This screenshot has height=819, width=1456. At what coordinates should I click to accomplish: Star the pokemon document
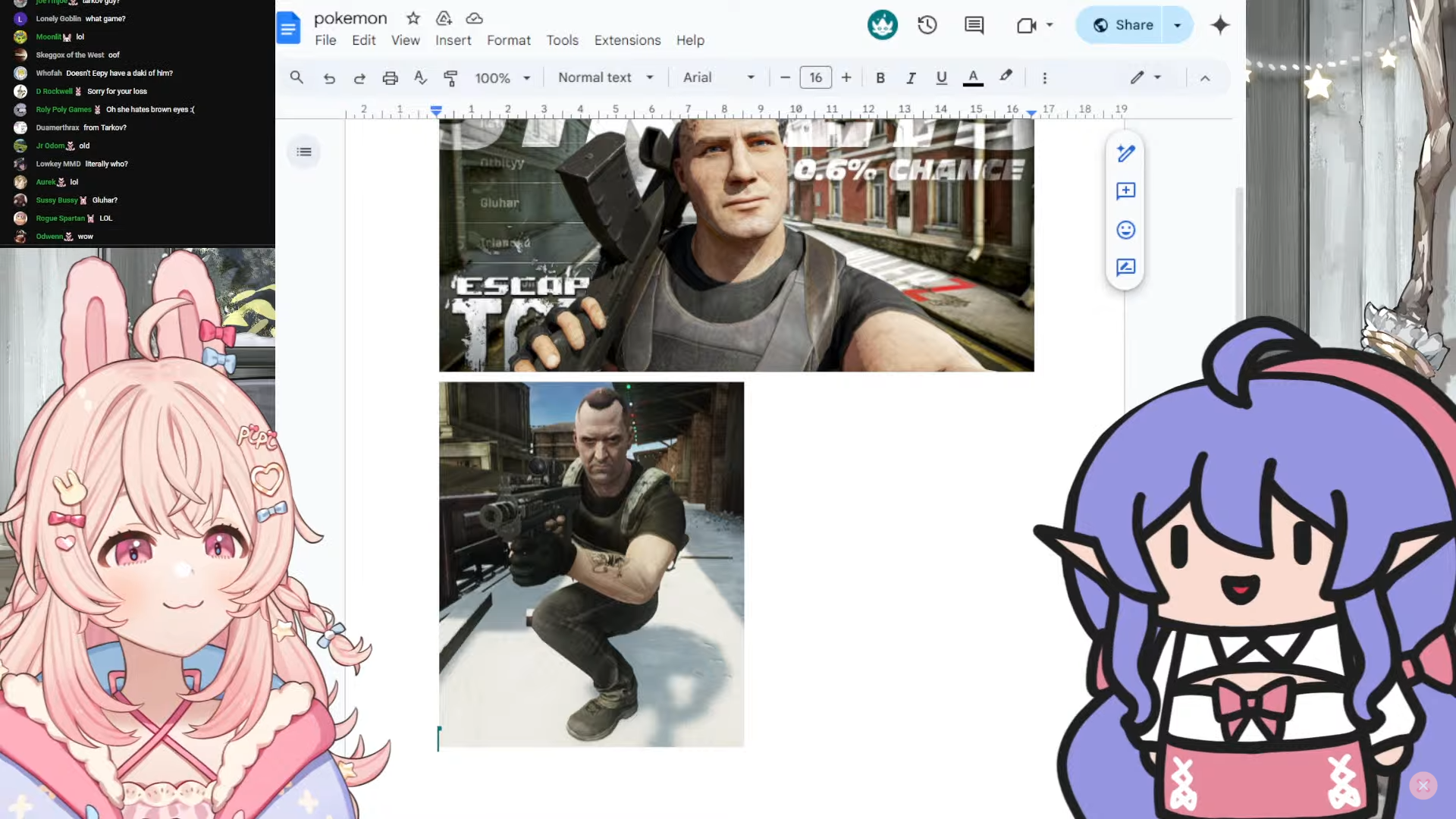click(413, 18)
